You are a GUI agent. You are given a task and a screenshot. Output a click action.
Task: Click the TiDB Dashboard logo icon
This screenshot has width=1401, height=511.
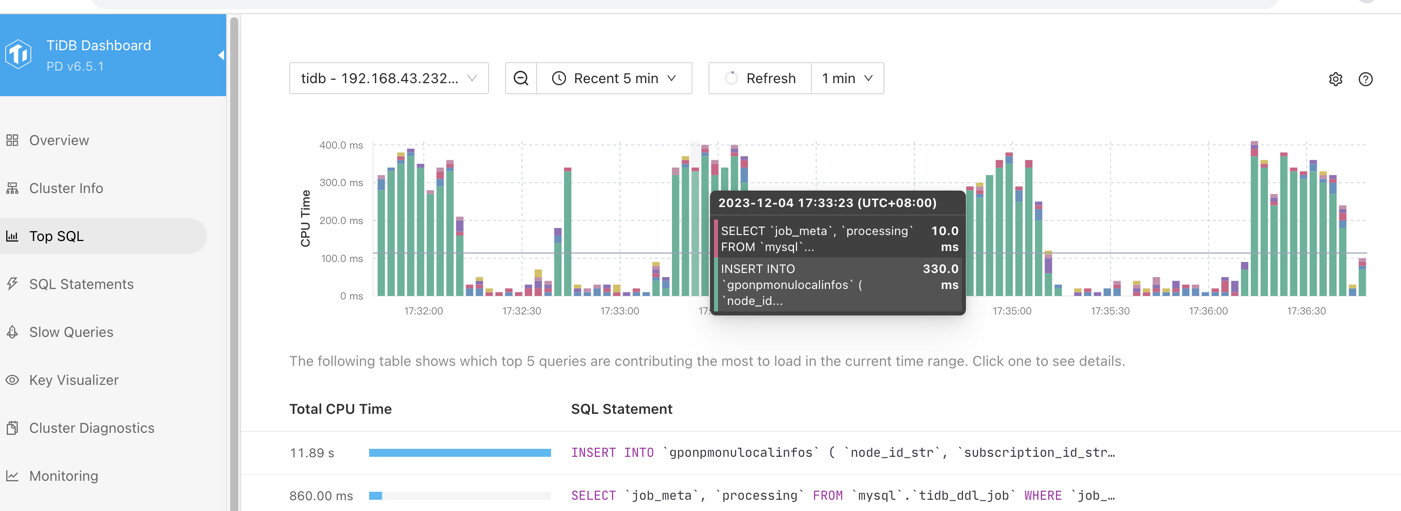pos(19,54)
